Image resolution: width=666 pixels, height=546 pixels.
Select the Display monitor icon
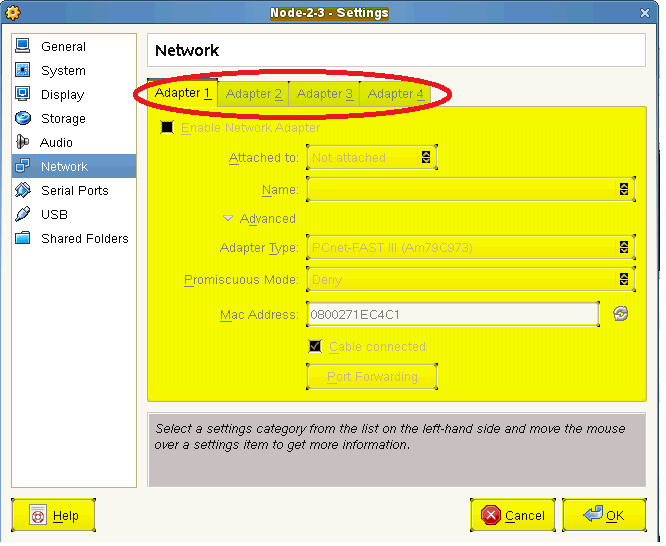tap(22, 95)
